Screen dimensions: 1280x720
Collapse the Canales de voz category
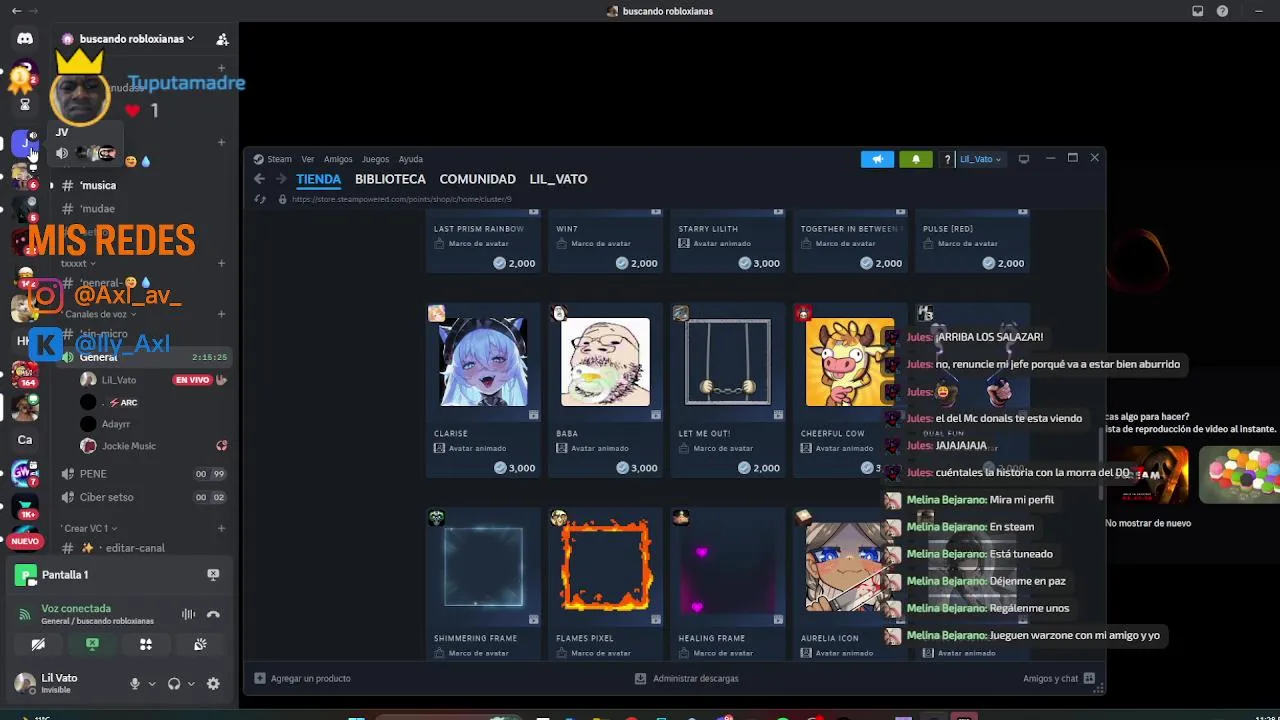99,314
